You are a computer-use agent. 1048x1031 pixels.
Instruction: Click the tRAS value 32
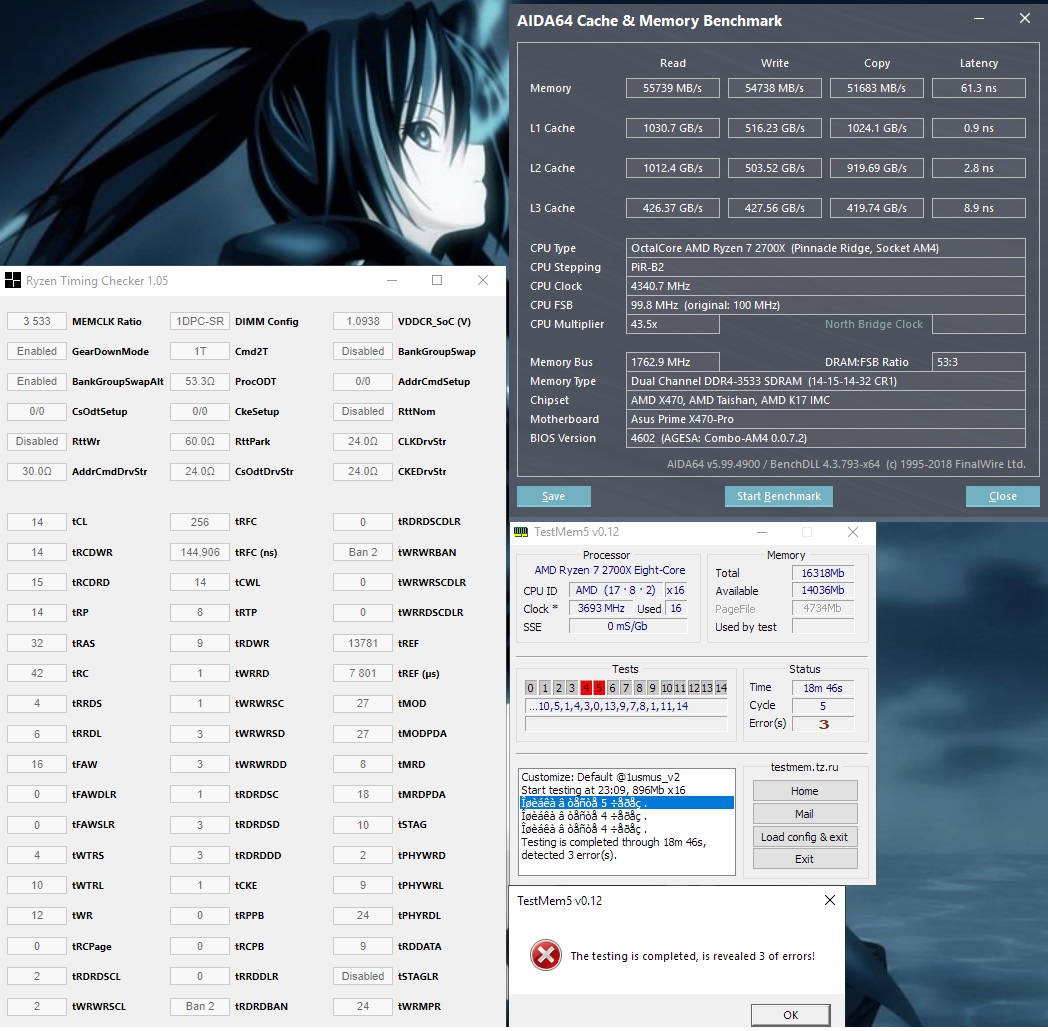[37, 643]
